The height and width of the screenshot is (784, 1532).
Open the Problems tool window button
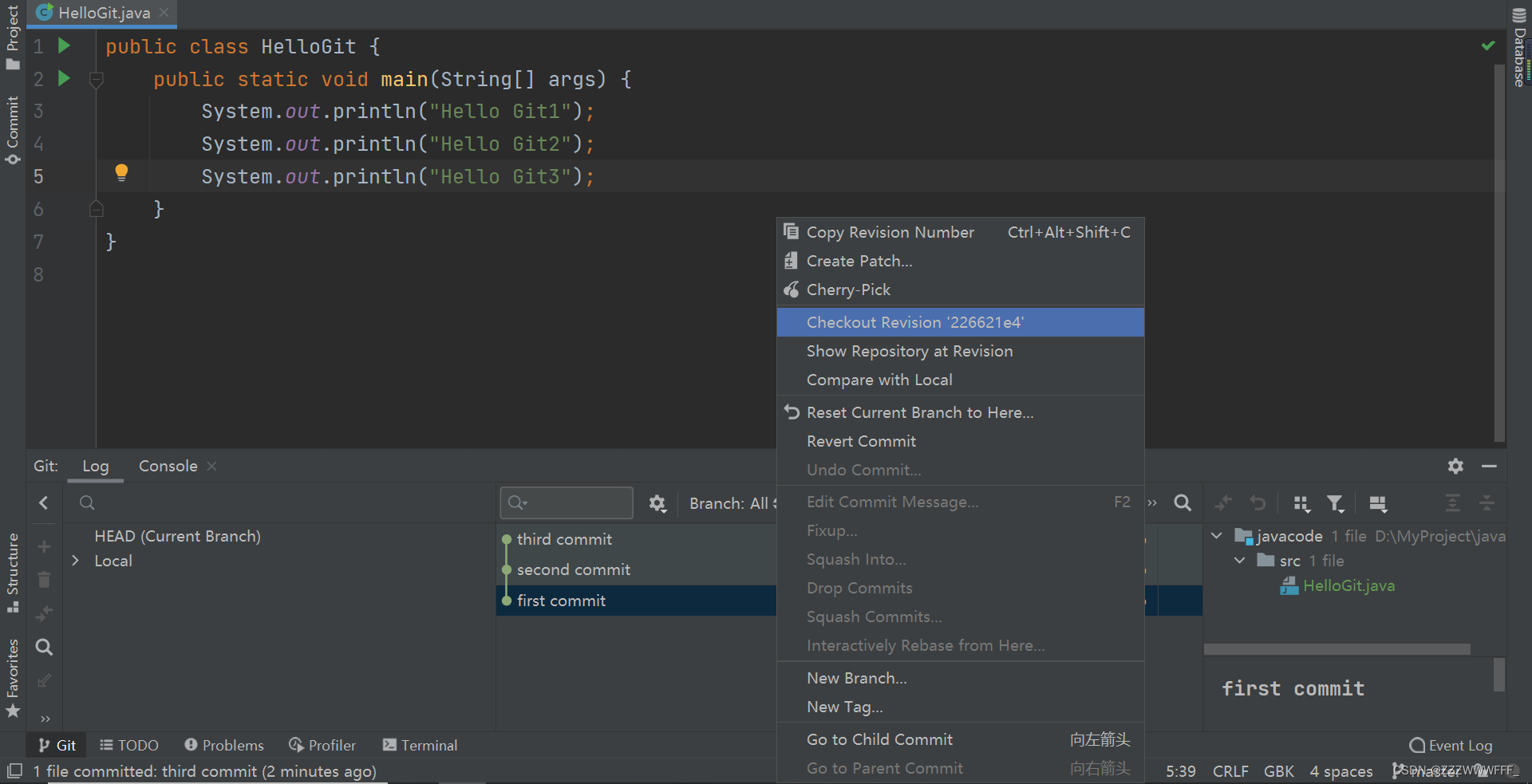[x=223, y=745]
